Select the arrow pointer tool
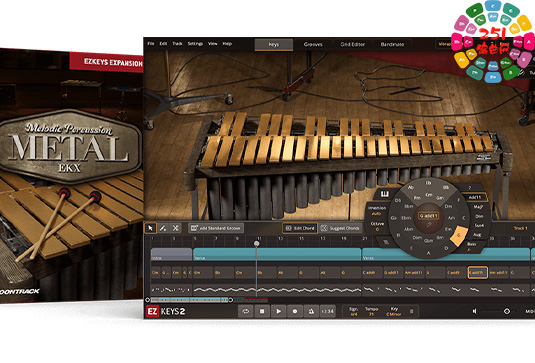535x363 pixels. click(x=150, y=228)
